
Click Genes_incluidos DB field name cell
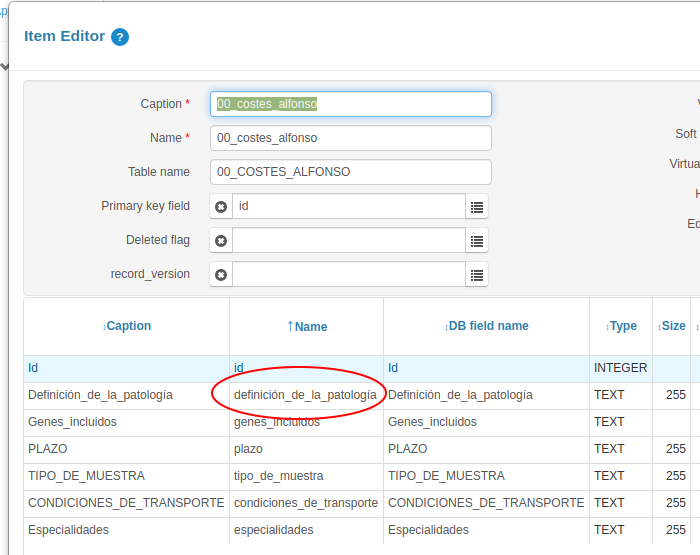pos(487,422)
